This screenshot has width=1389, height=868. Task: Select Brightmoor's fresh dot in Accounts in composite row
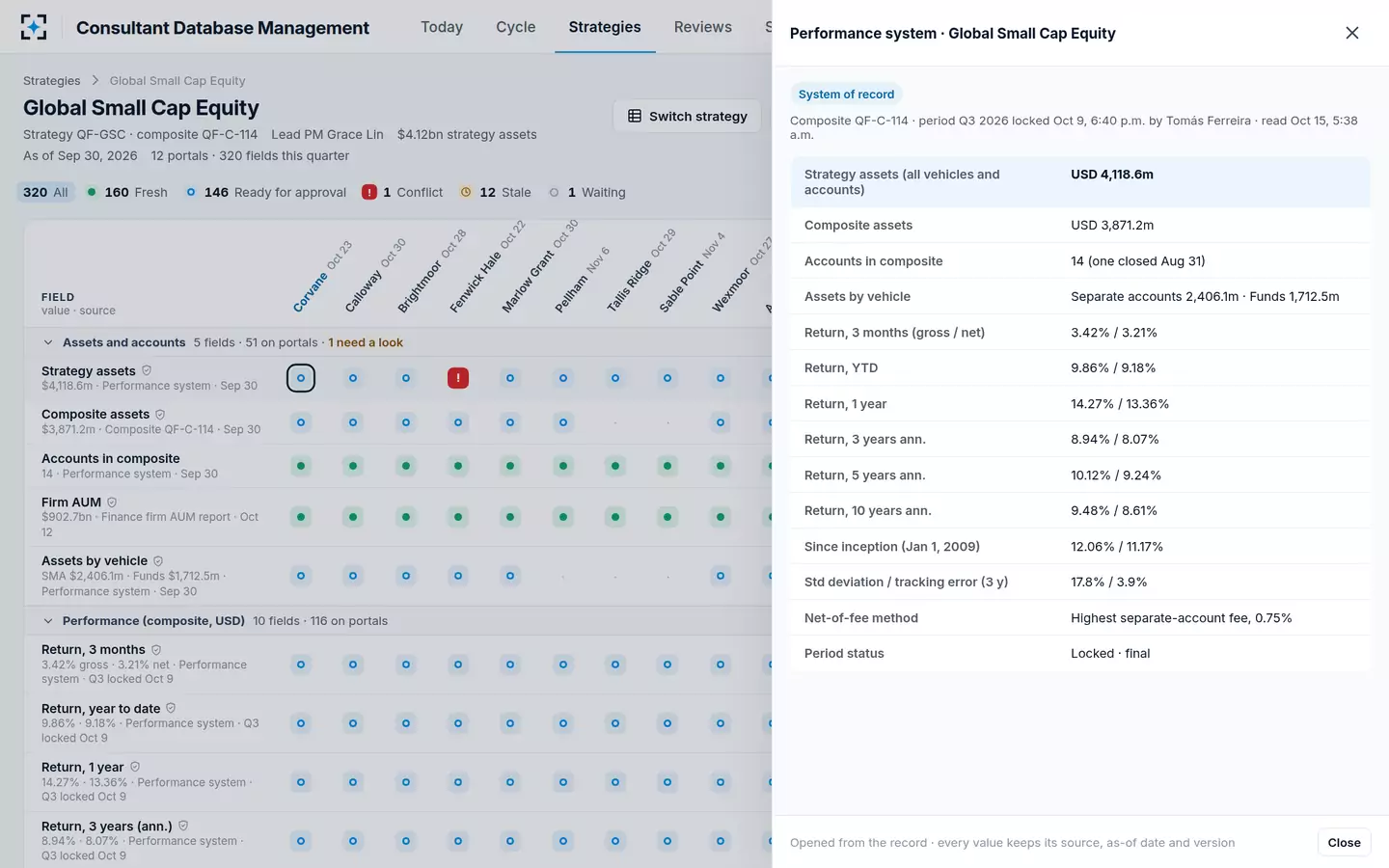pyautogui.click(x=406, y=466)
